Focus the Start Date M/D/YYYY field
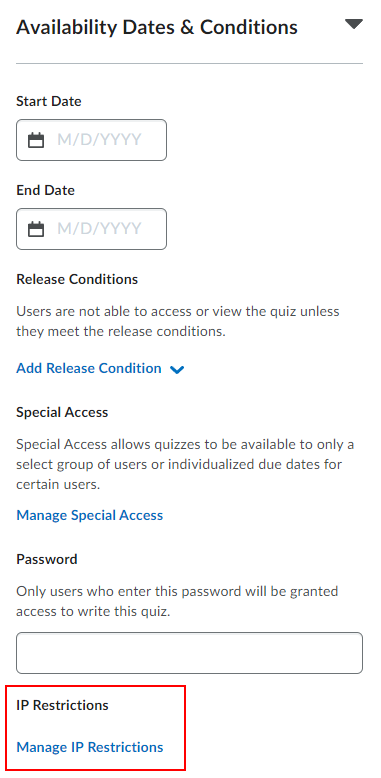 tap(91, 140)
